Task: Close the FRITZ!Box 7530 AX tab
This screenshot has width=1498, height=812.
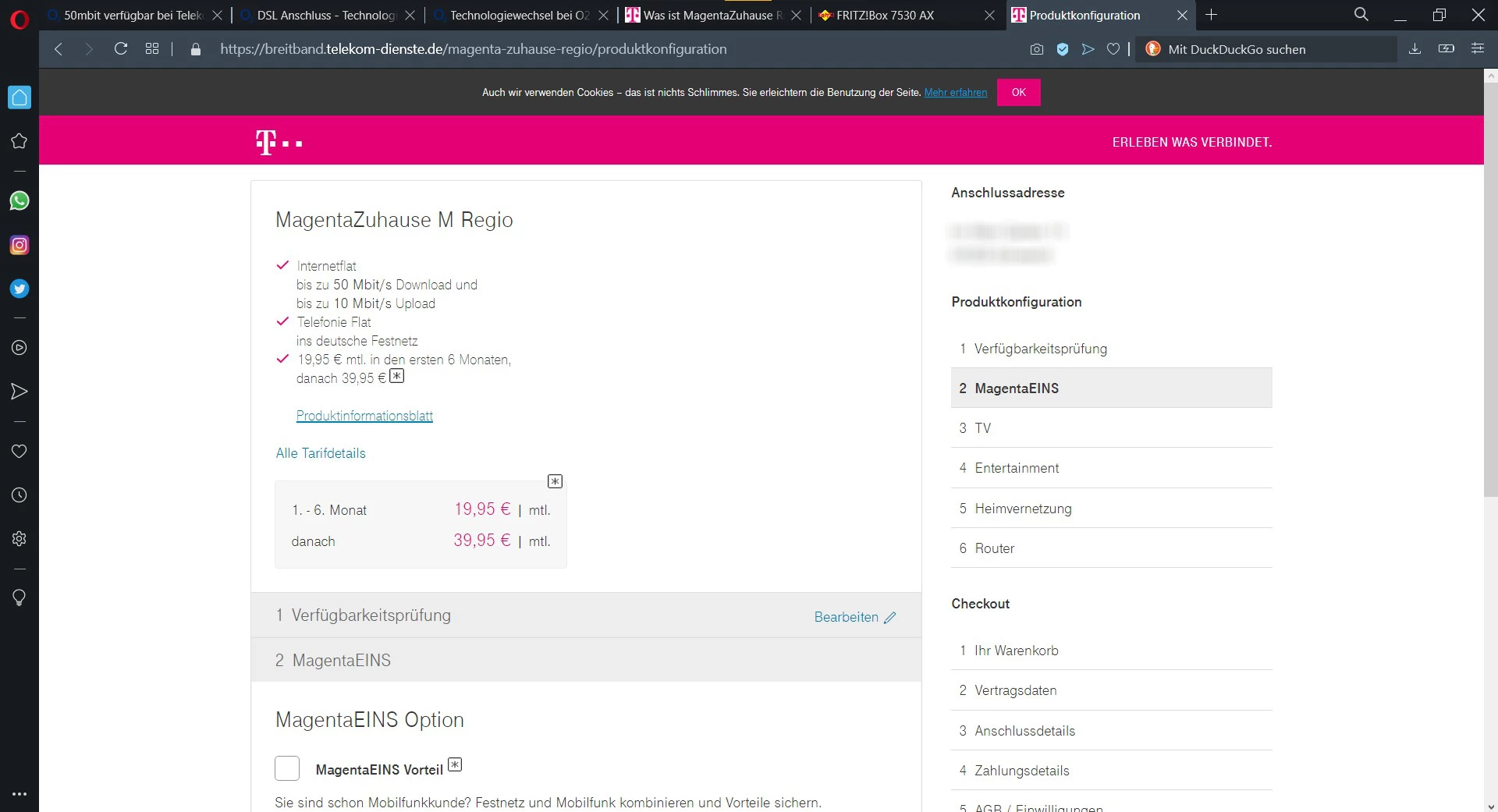Action: tap(990, 16)
